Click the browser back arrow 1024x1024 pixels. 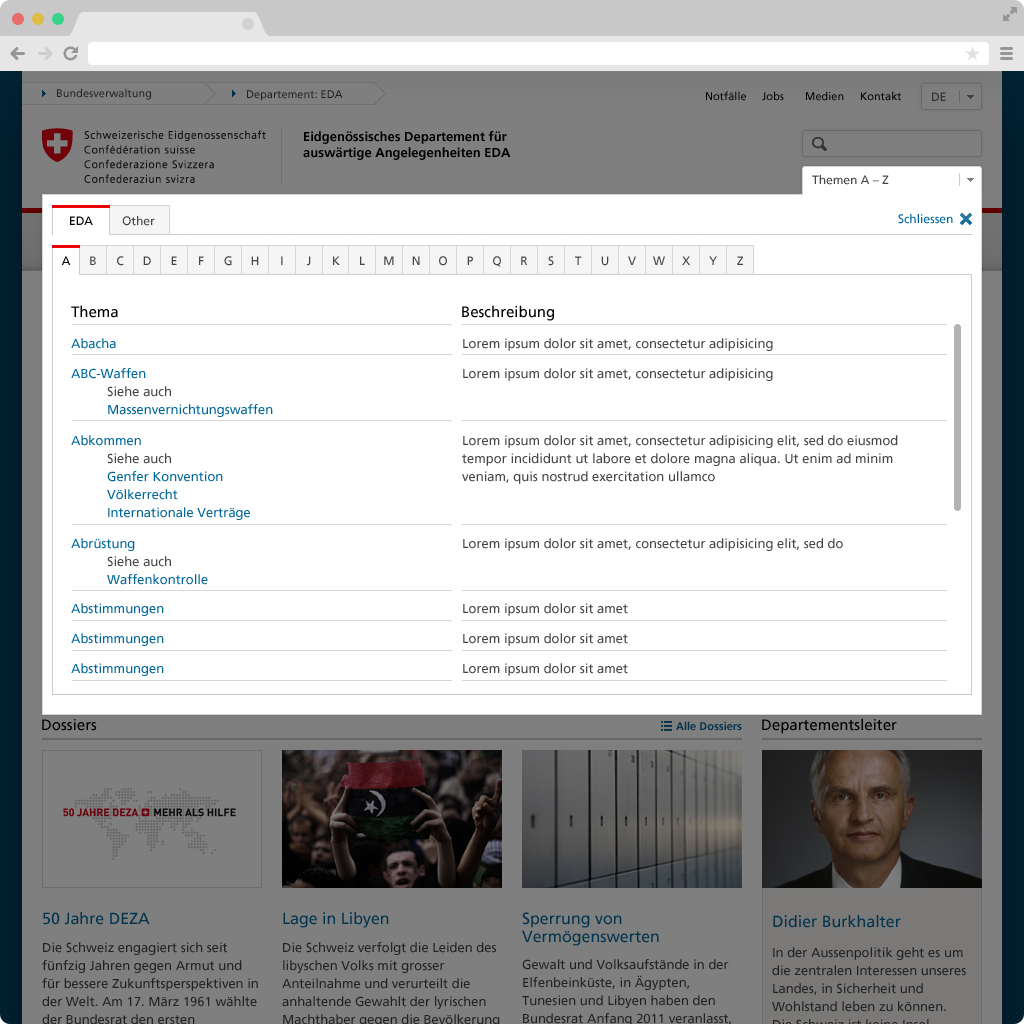[18, 54]
